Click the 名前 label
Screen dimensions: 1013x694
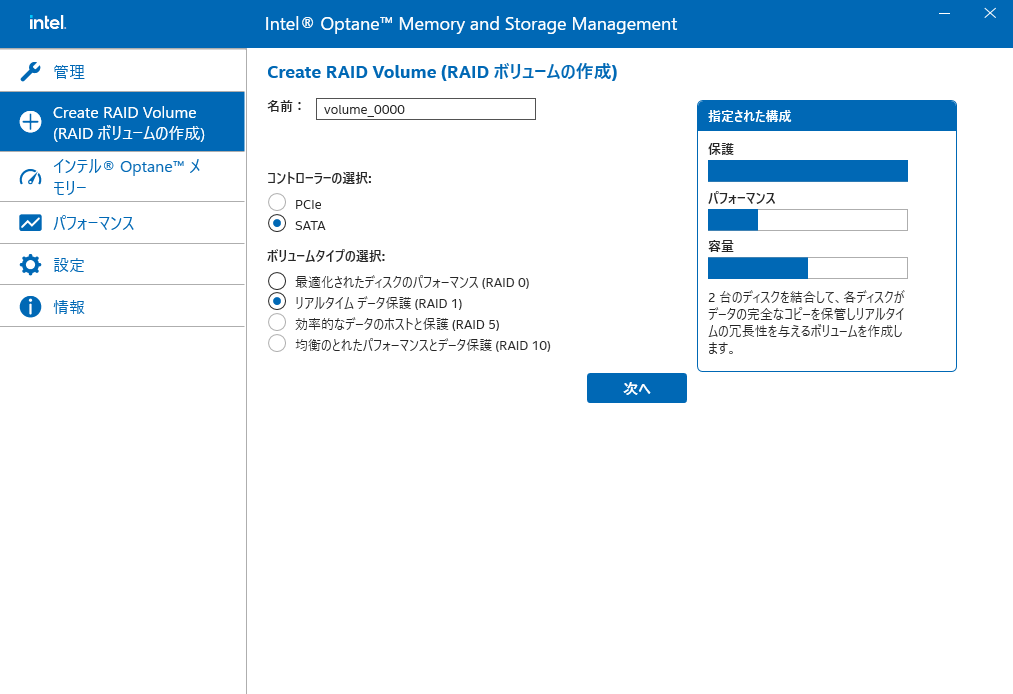(286, 106)
